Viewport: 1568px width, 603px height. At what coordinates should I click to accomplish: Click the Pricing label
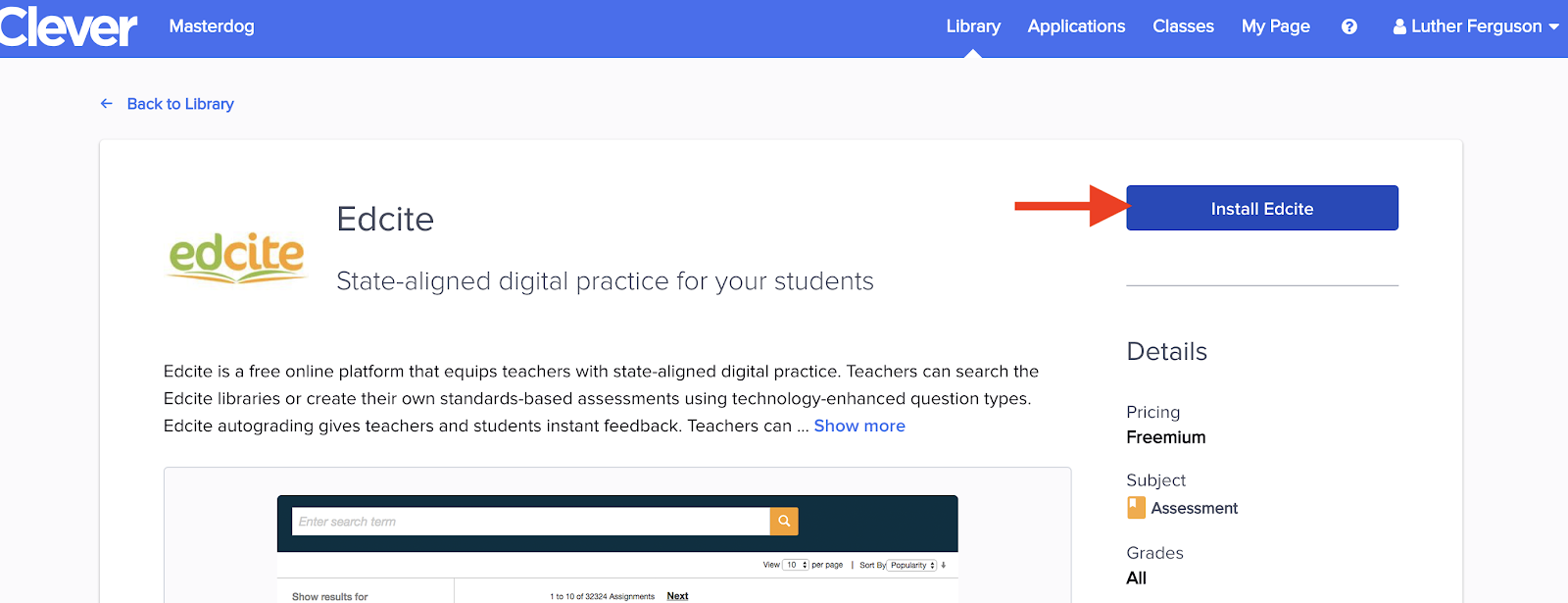click(1153, 412)
